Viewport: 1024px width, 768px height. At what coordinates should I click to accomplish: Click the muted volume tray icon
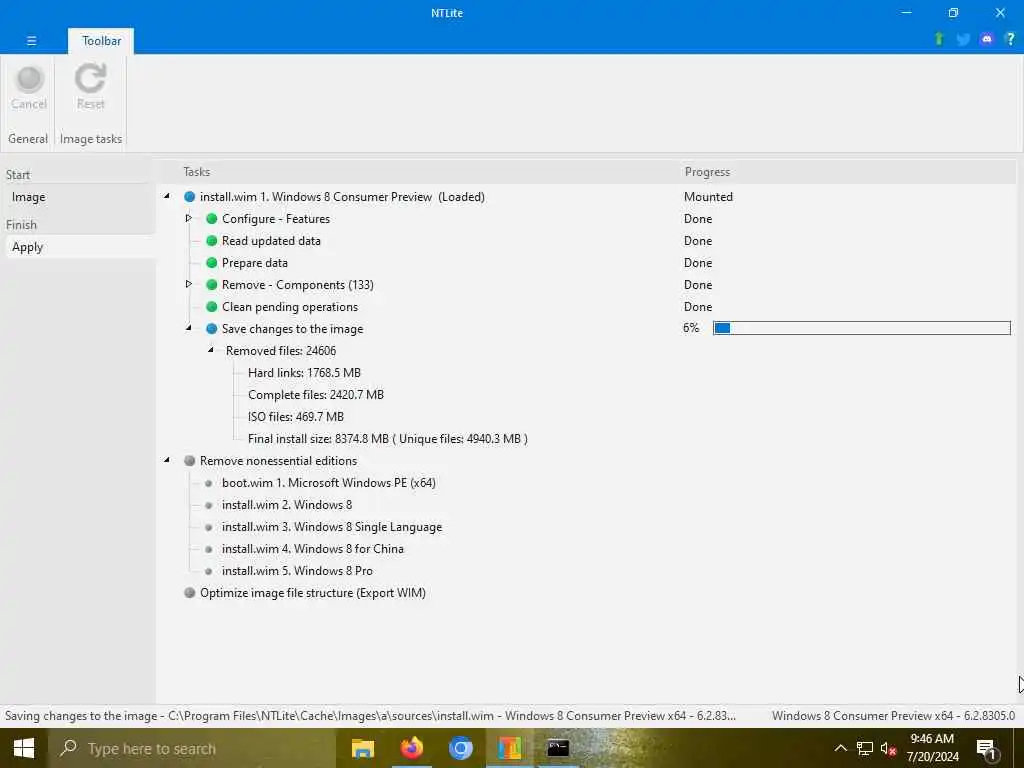(x=888, y=748)
